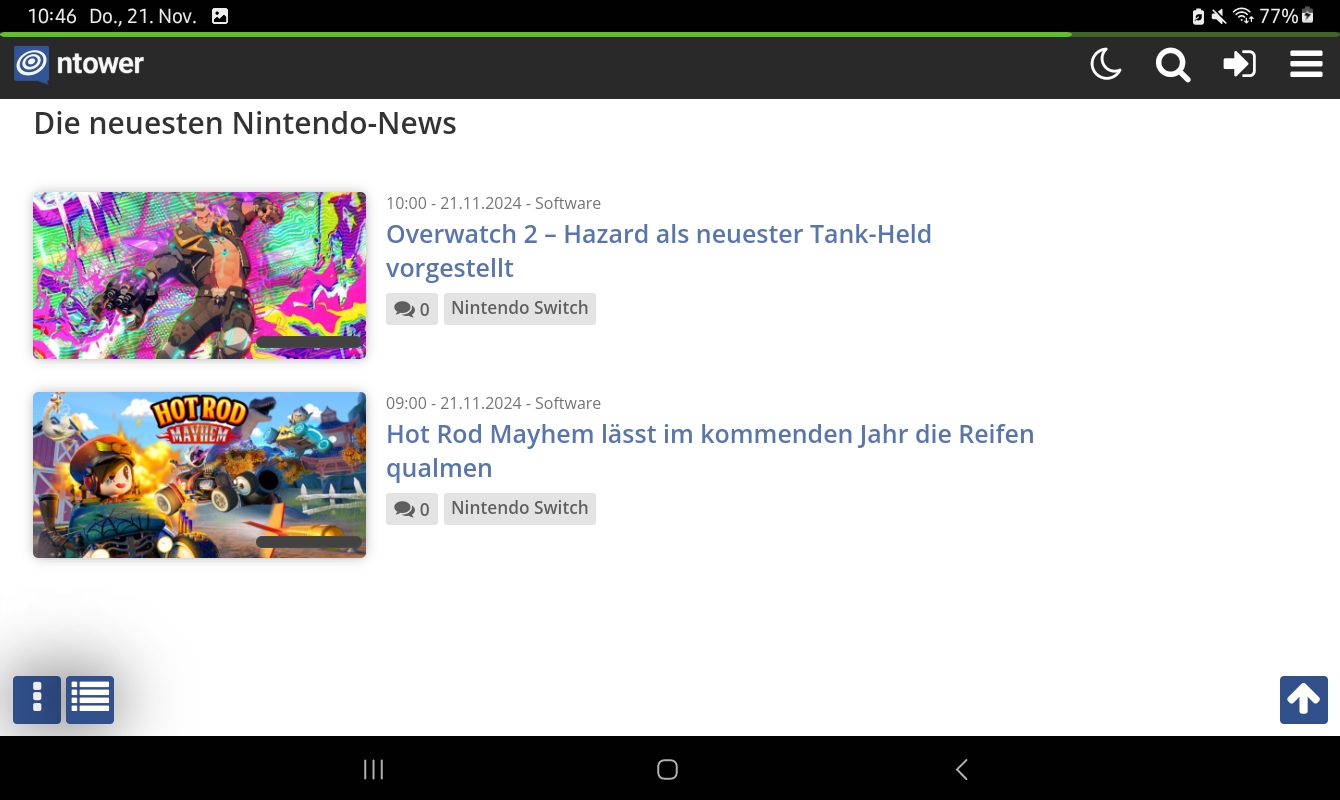The height and width of the screenshot is (800, 1340).
Task: Tap the Android back button
Action: (x=961, y=769)
